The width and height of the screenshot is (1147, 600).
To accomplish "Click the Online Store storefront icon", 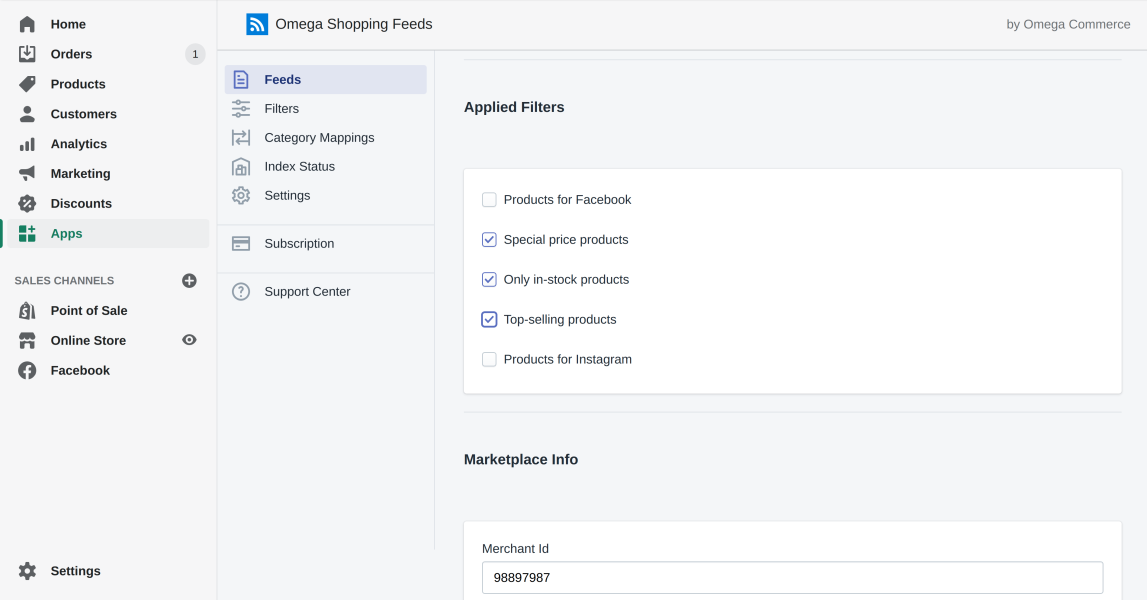I will [27, 341].
